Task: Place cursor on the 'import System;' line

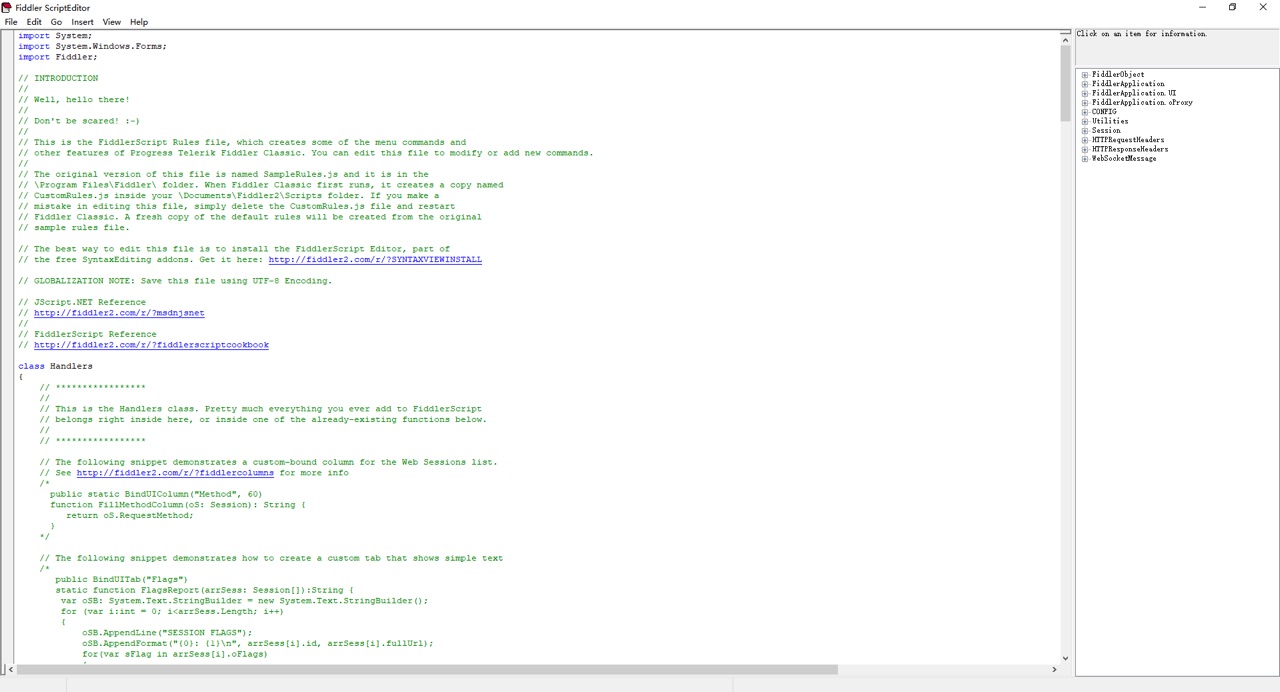Action: 55,36
